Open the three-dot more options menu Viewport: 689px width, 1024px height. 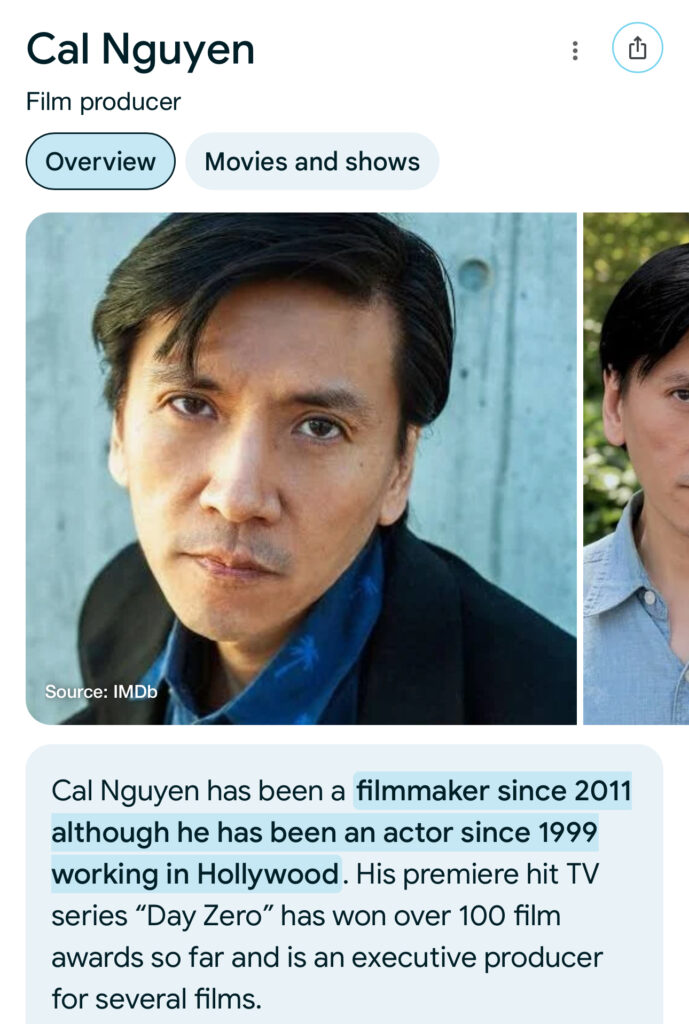point(575,50)
